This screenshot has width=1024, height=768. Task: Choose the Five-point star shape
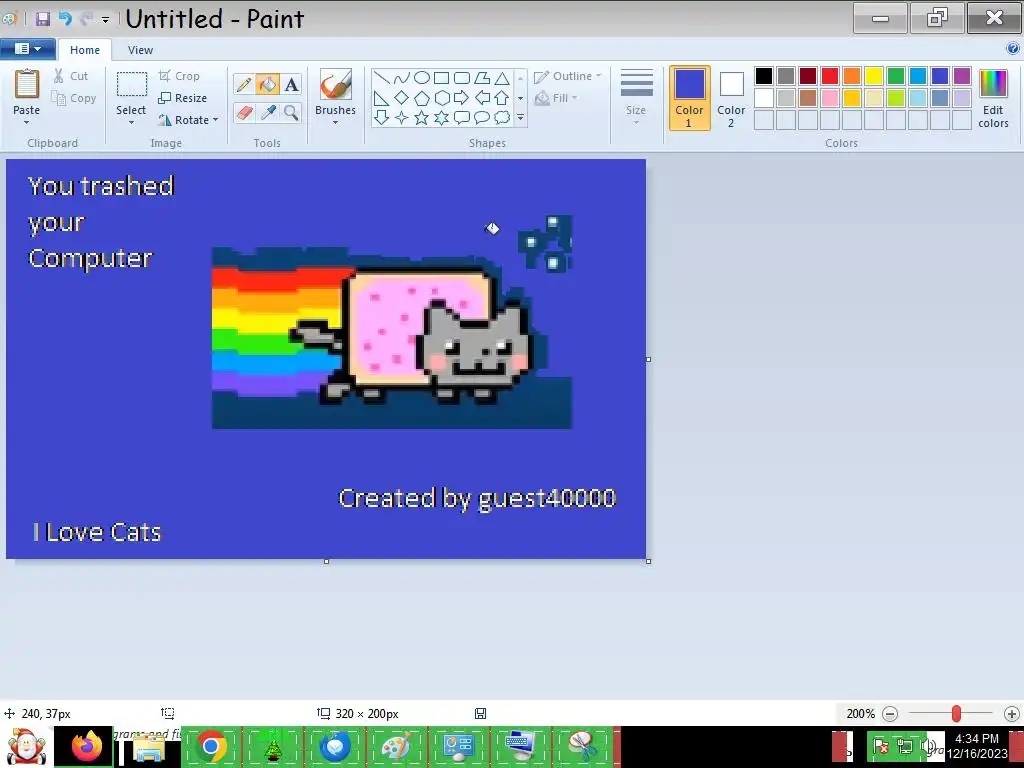point(422,118)
